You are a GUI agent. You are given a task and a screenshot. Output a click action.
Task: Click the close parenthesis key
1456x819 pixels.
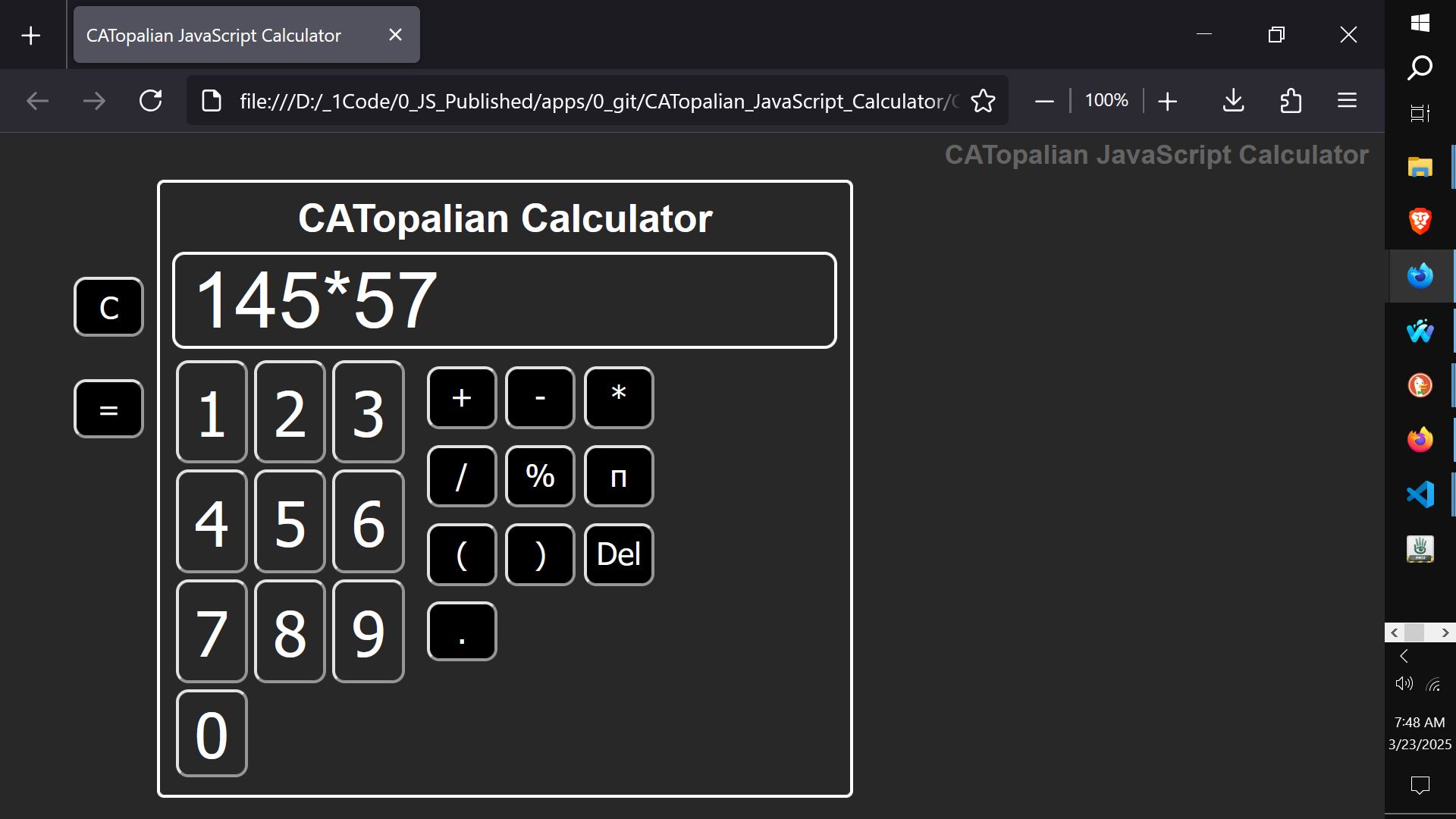[540, 554]
